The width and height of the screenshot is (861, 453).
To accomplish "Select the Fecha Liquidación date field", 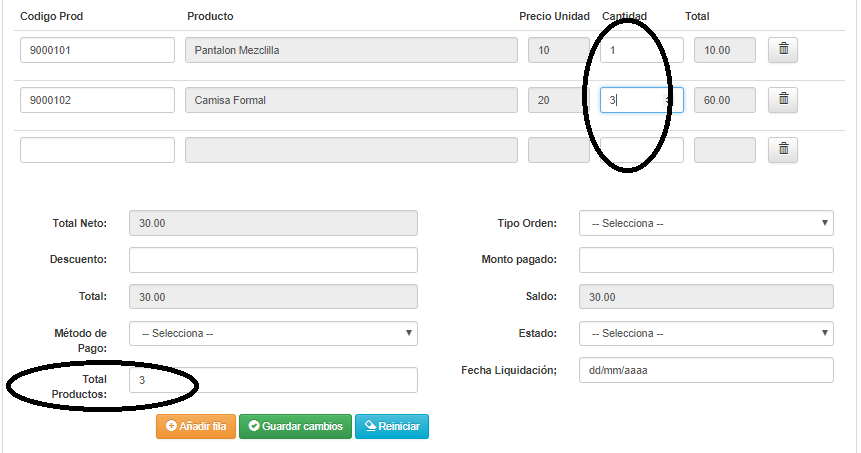I will coord(706,370).
